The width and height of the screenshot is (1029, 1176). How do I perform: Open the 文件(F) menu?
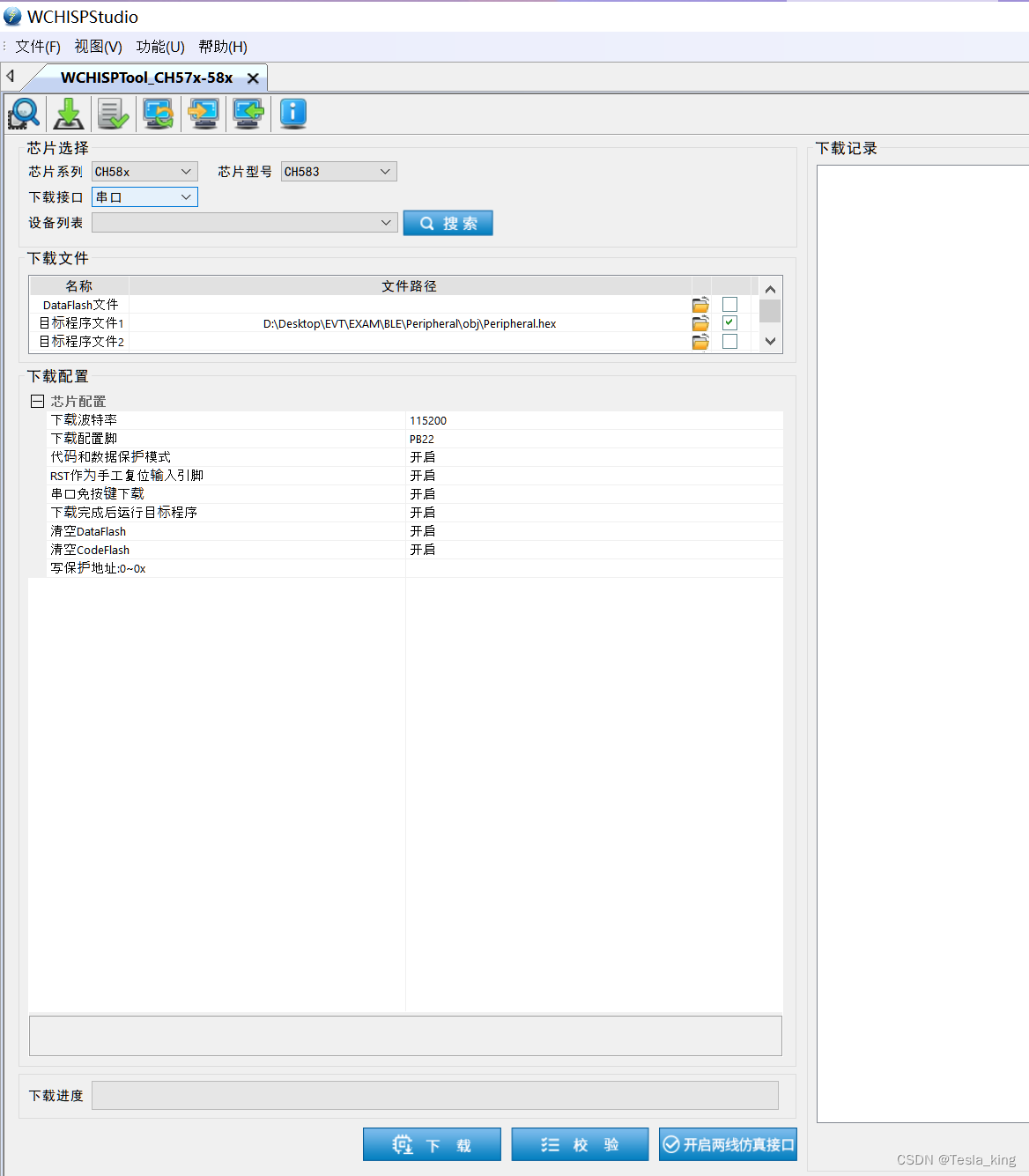click(x=38, y=47)
